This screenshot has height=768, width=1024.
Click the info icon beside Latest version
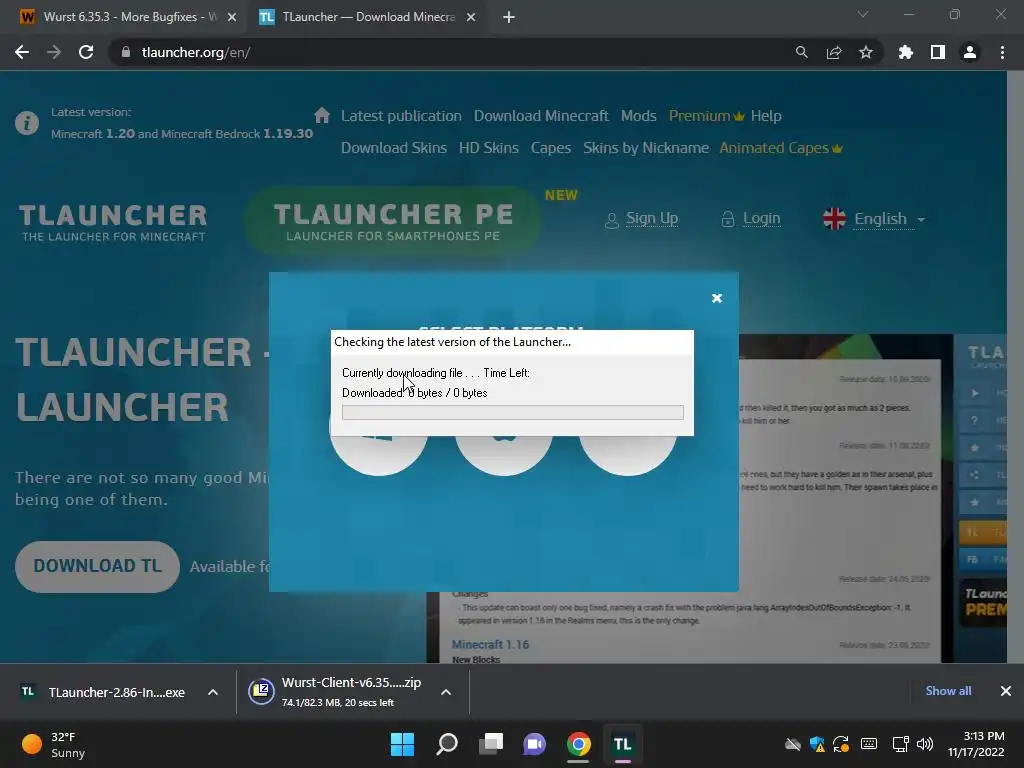[x=27, y=123]
